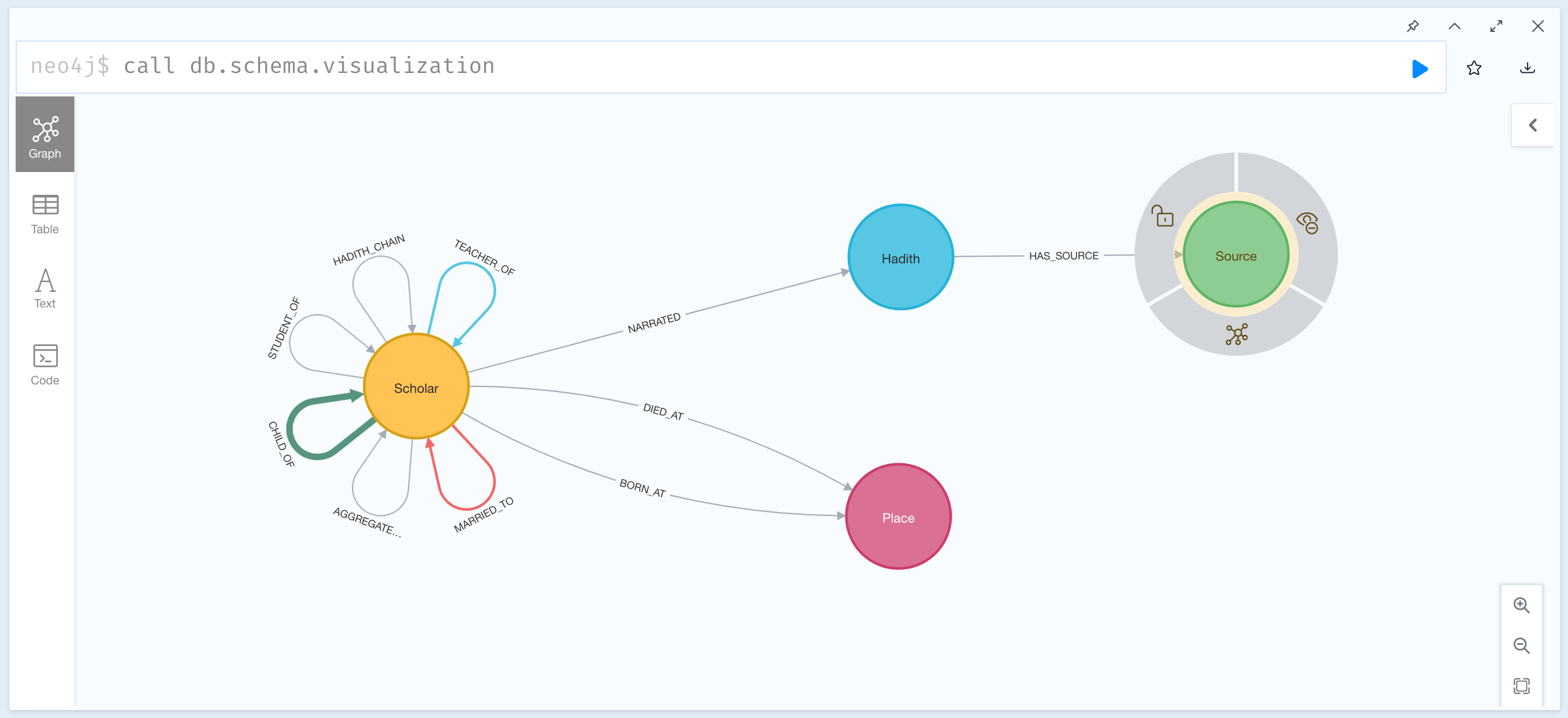Save query to favorites with the star icon

(1474, 68)
